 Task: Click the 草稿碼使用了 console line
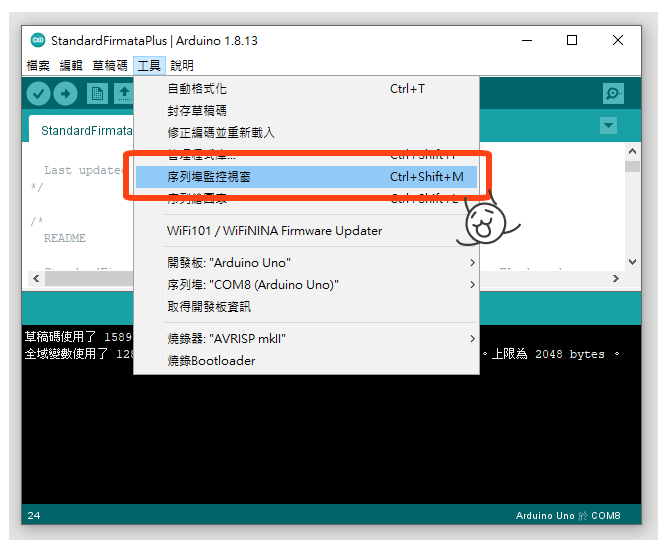click(x=78, y=337)
